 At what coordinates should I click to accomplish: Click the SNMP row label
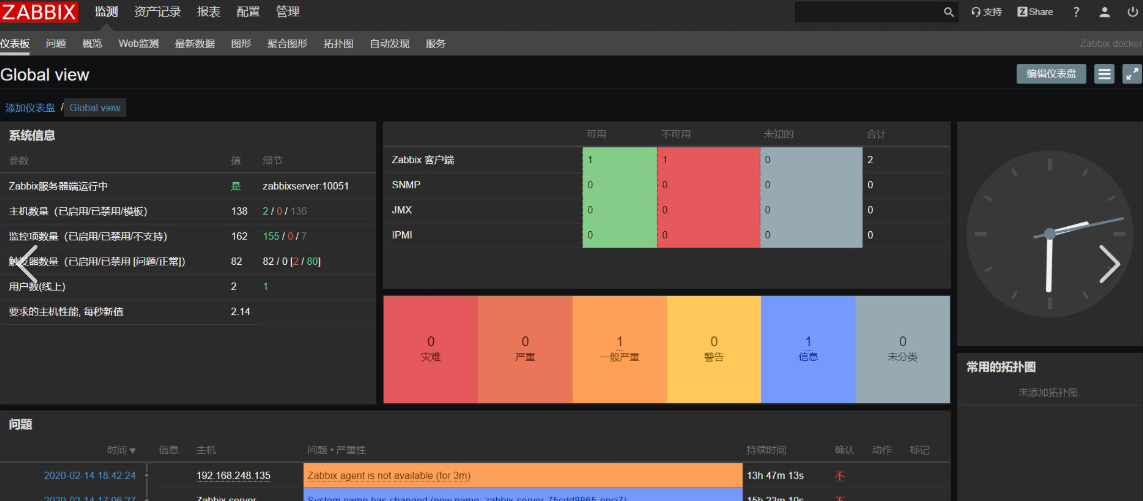(x=406, y=185)
